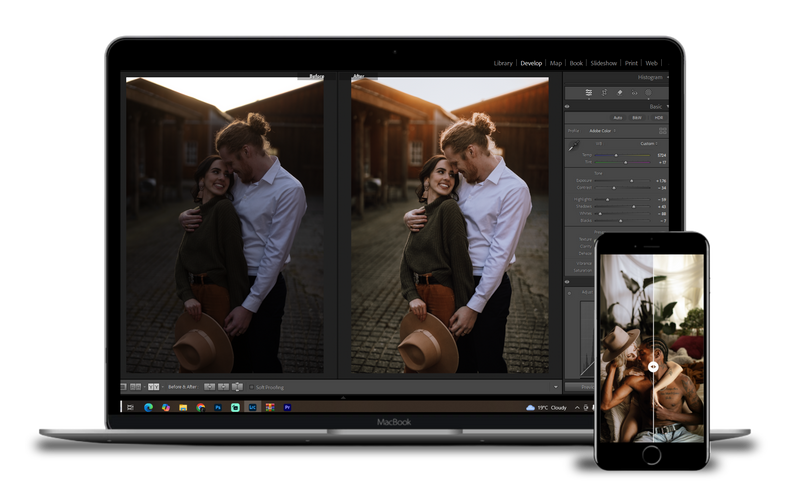
Task: Click the Tint slider handle
Action: coord(626,162)
